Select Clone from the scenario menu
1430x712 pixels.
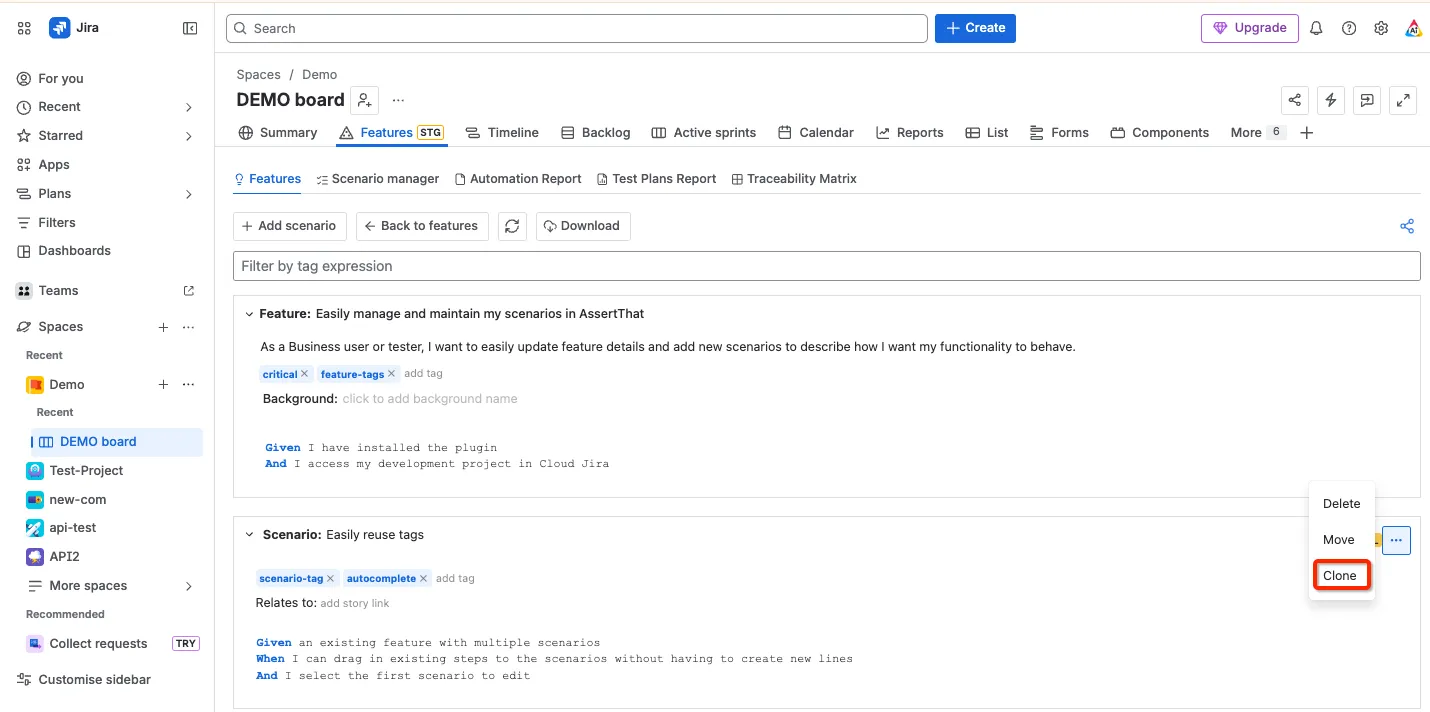click(1340, 576)
